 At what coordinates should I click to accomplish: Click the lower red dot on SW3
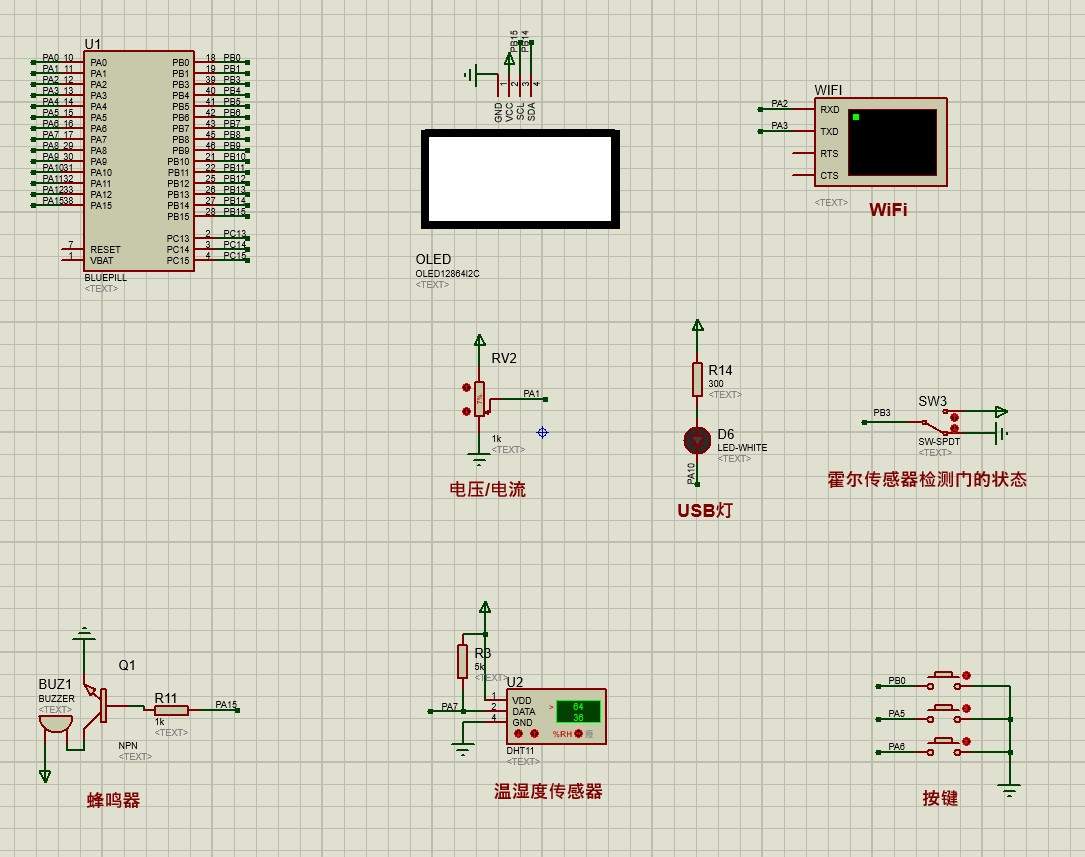(955, 429)
